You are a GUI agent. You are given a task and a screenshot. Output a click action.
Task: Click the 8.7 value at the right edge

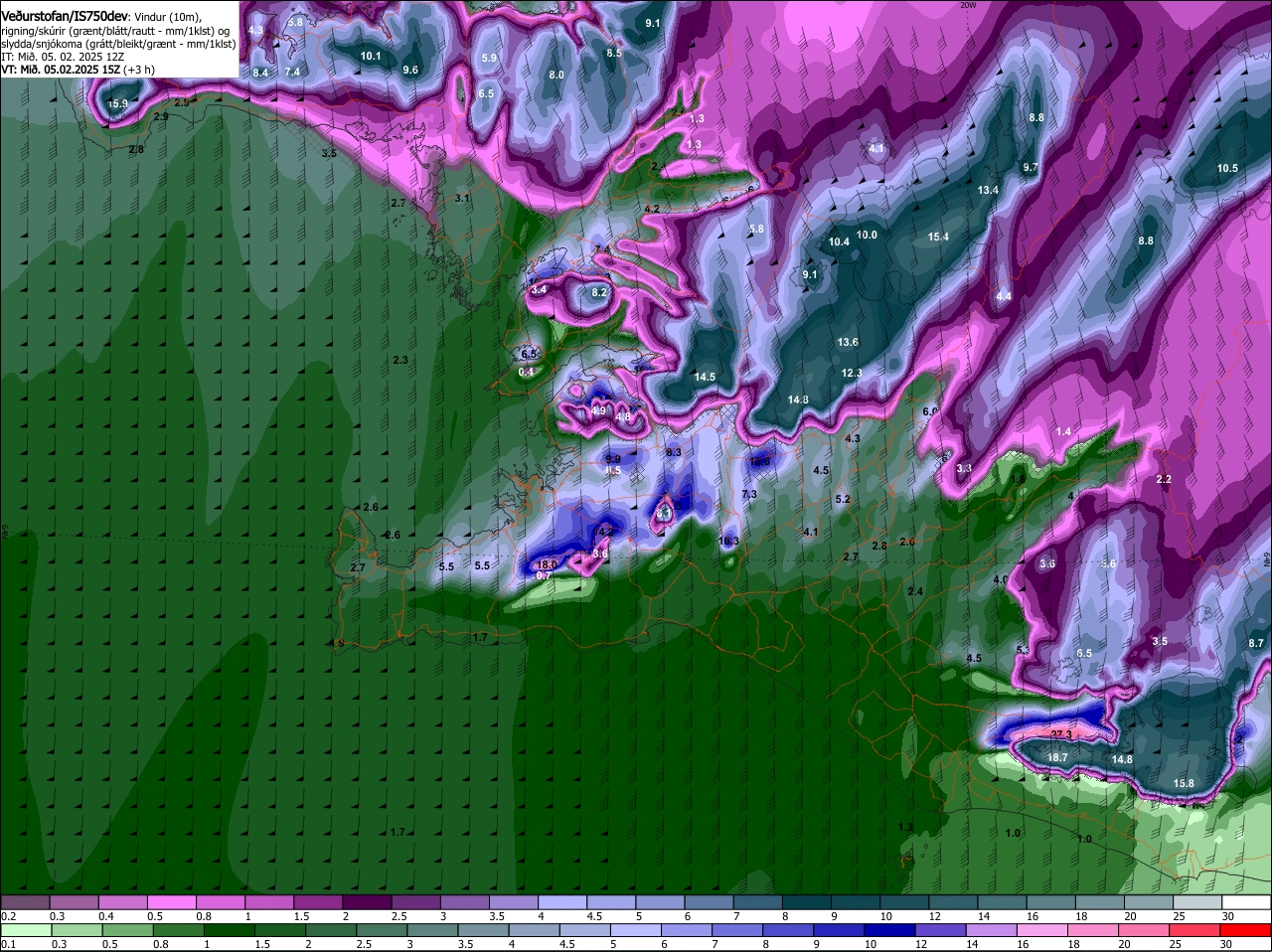click(x=1256, y=643)
